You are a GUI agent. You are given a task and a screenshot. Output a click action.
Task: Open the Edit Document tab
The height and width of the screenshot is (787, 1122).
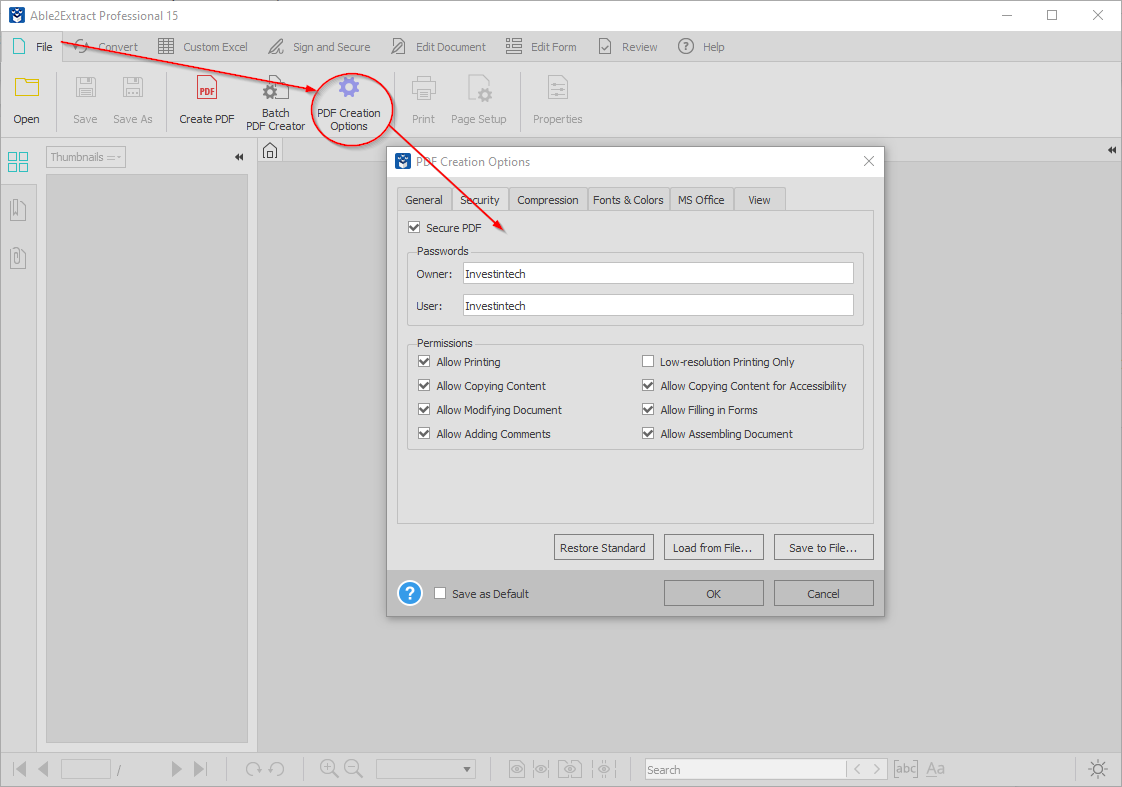[438, 47]
